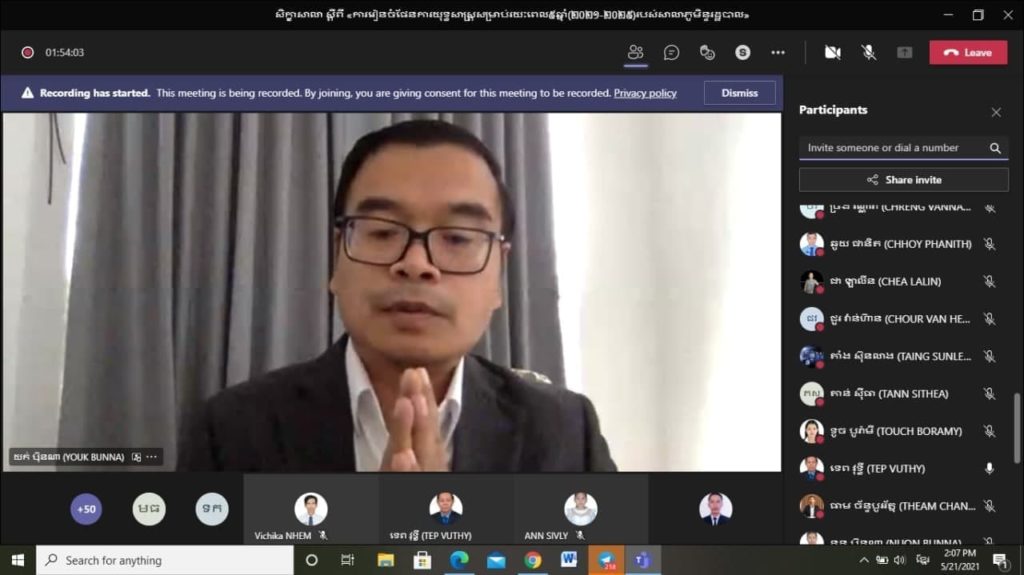Click the search magnifier in invite field
Screen dimensions: 1024x575
[x=995, y=148]
